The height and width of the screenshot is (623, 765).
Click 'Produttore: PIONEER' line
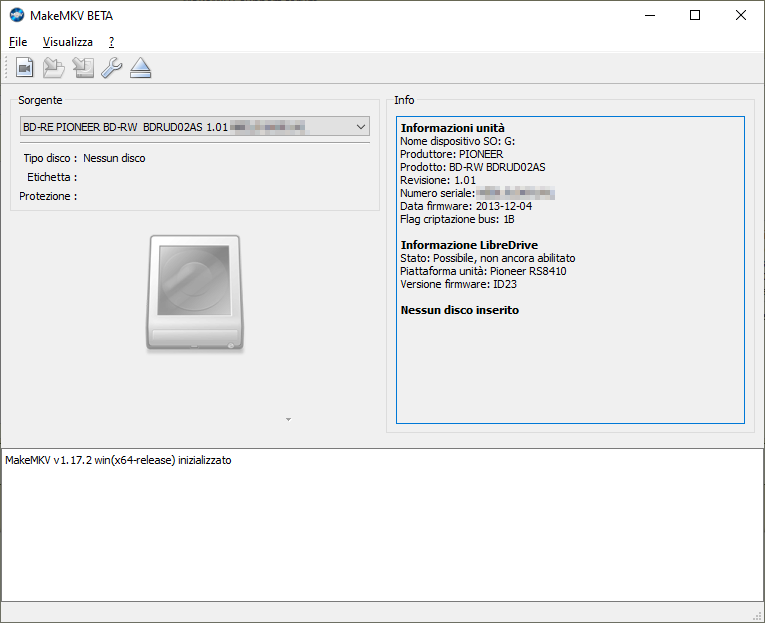coord(451,154)
